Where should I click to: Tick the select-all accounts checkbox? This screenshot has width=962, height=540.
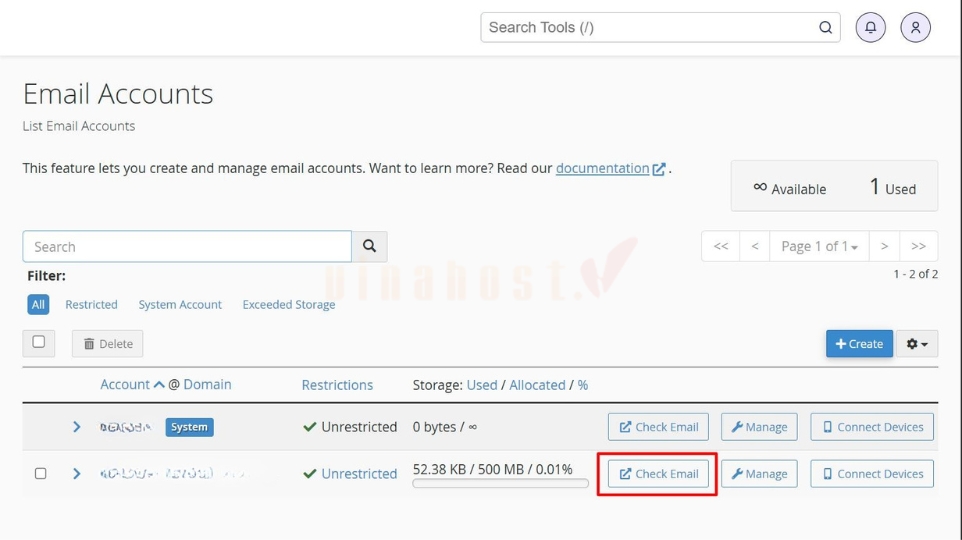(39, 342)
